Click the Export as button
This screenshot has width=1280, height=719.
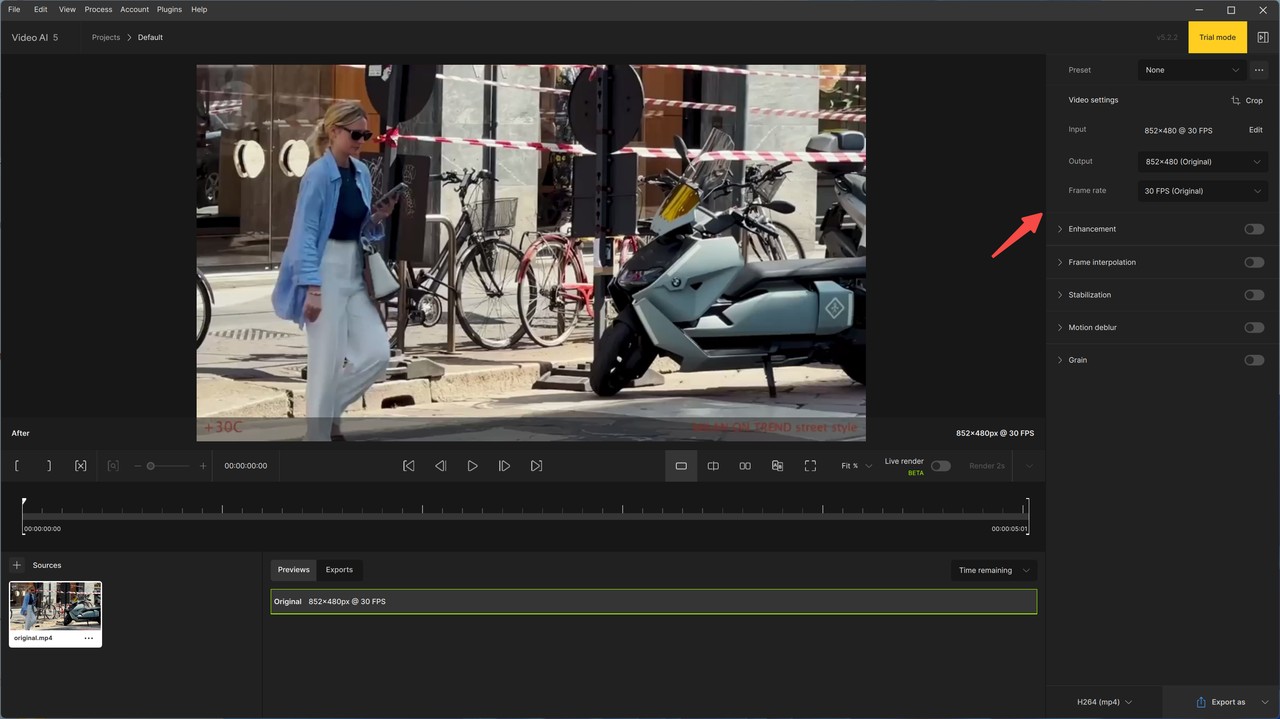[x=1220, y=702]
